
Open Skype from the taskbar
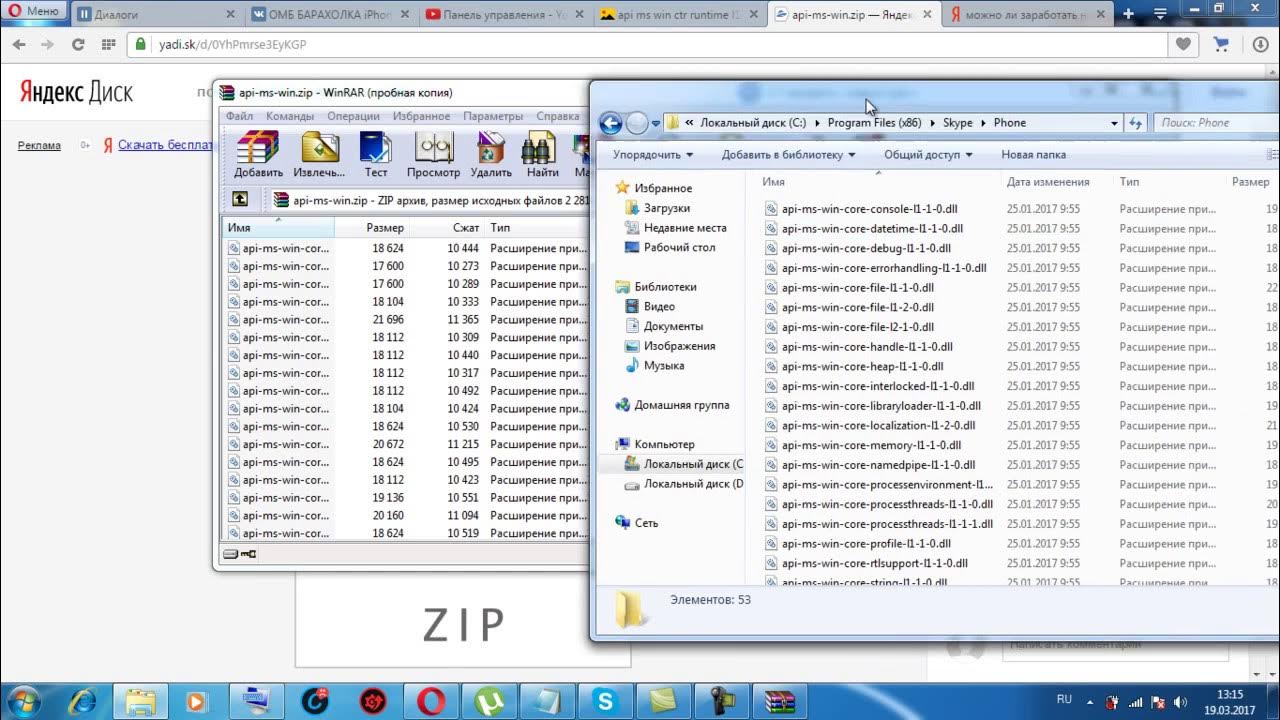[x=605, y=701]
